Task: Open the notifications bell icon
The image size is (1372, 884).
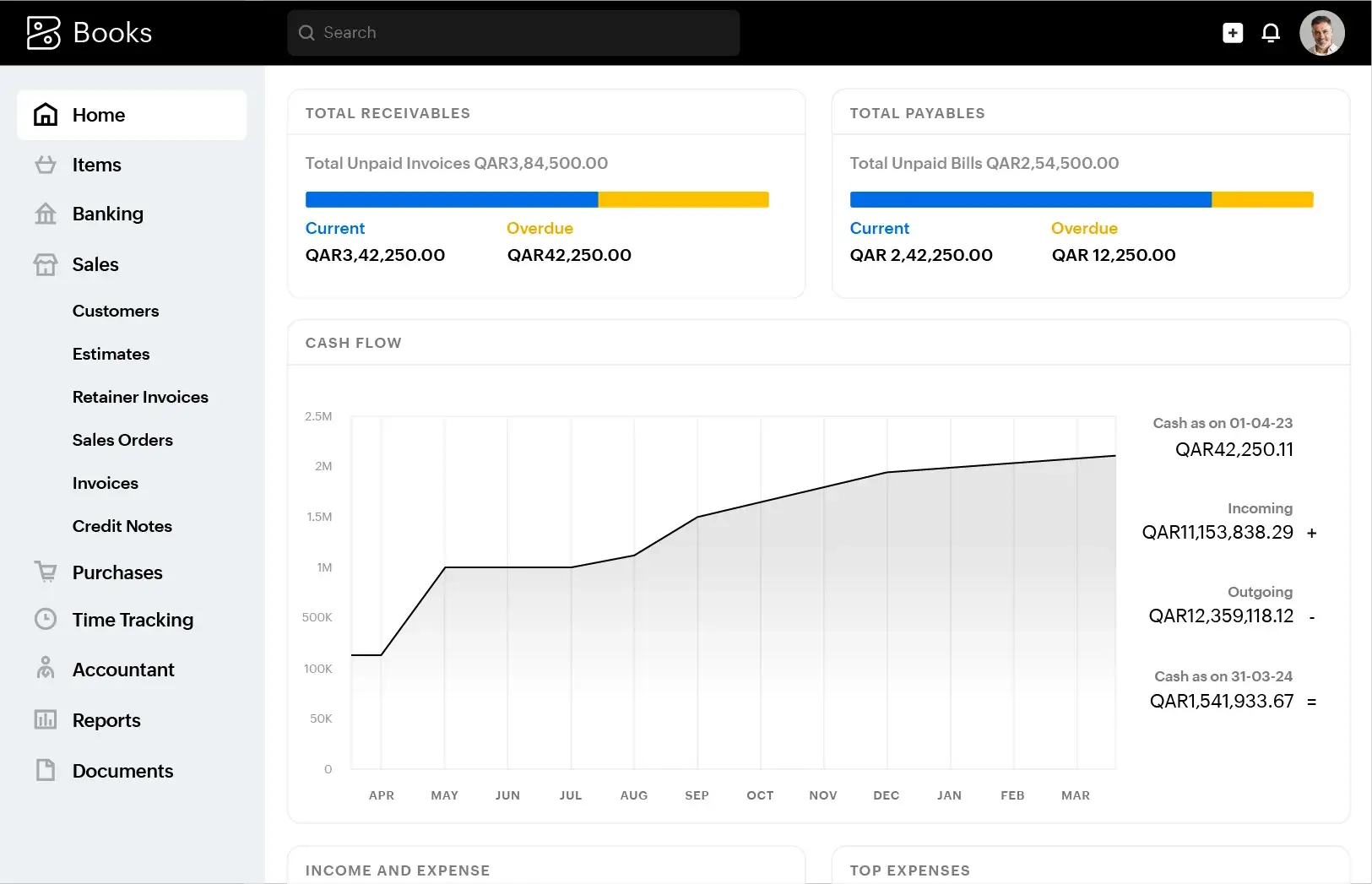Action: pyautogui.click(x=1272, y=32)
